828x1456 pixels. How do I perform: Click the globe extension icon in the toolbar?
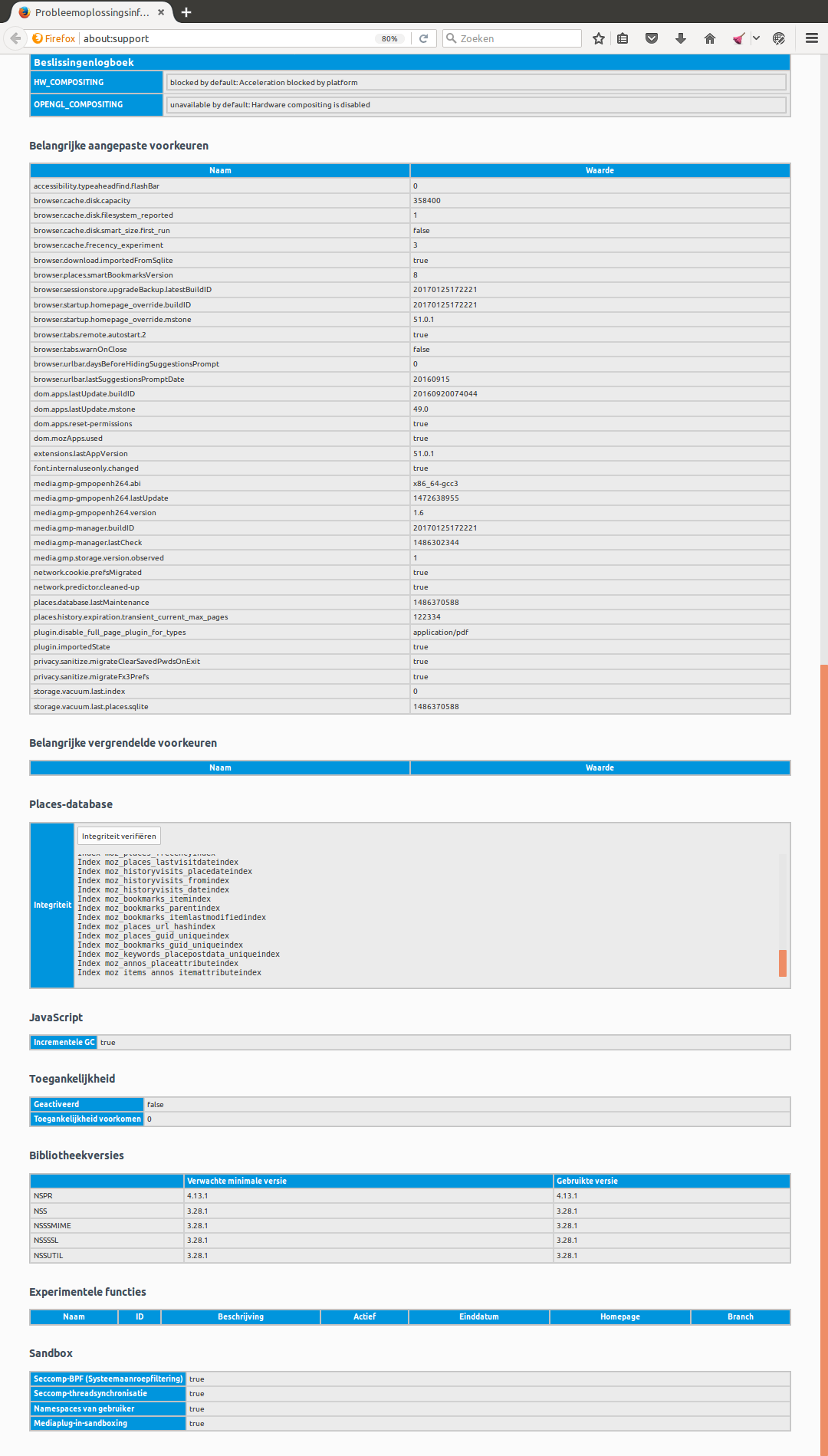779,38
